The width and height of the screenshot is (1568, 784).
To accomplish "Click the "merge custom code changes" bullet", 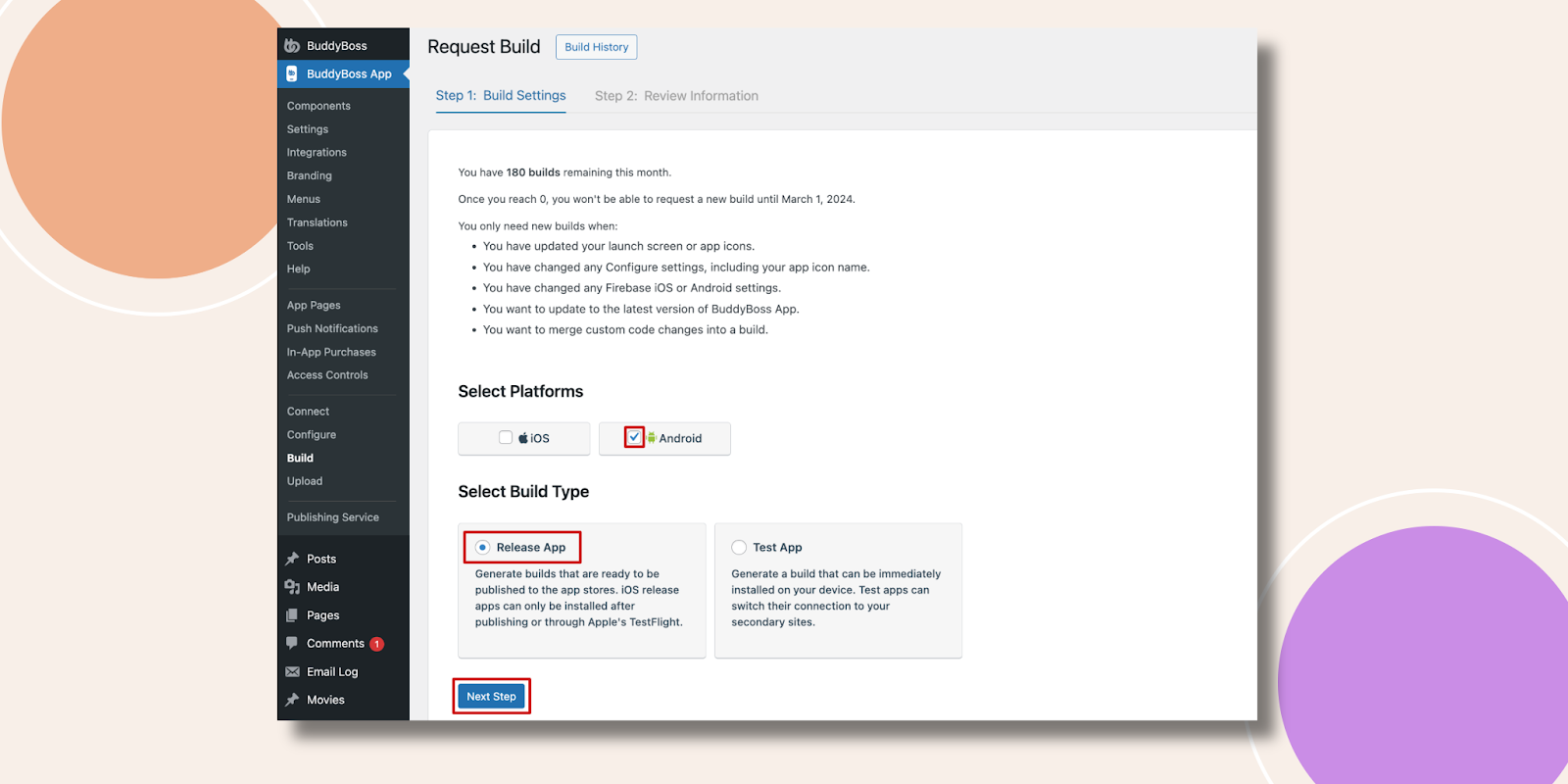I will tap(625, 329).
